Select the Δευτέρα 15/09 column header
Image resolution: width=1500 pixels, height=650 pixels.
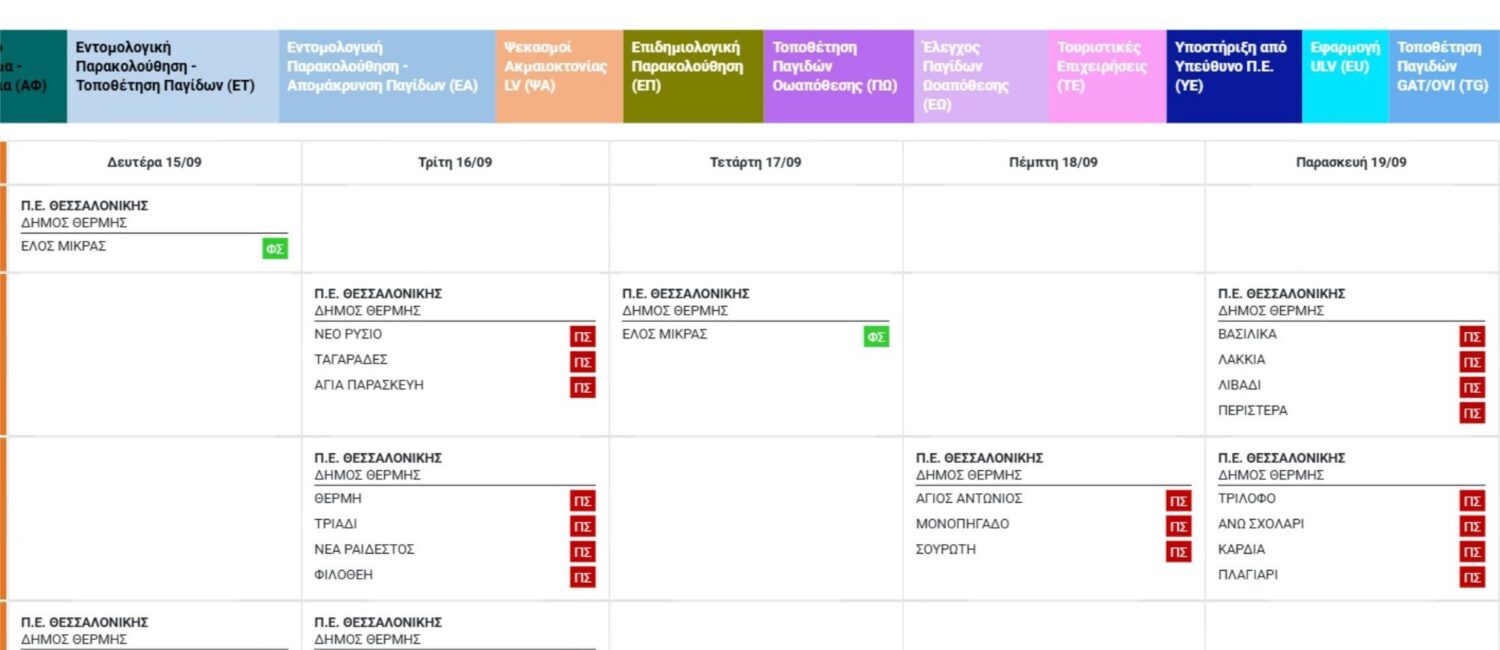(x=155, y=163)
